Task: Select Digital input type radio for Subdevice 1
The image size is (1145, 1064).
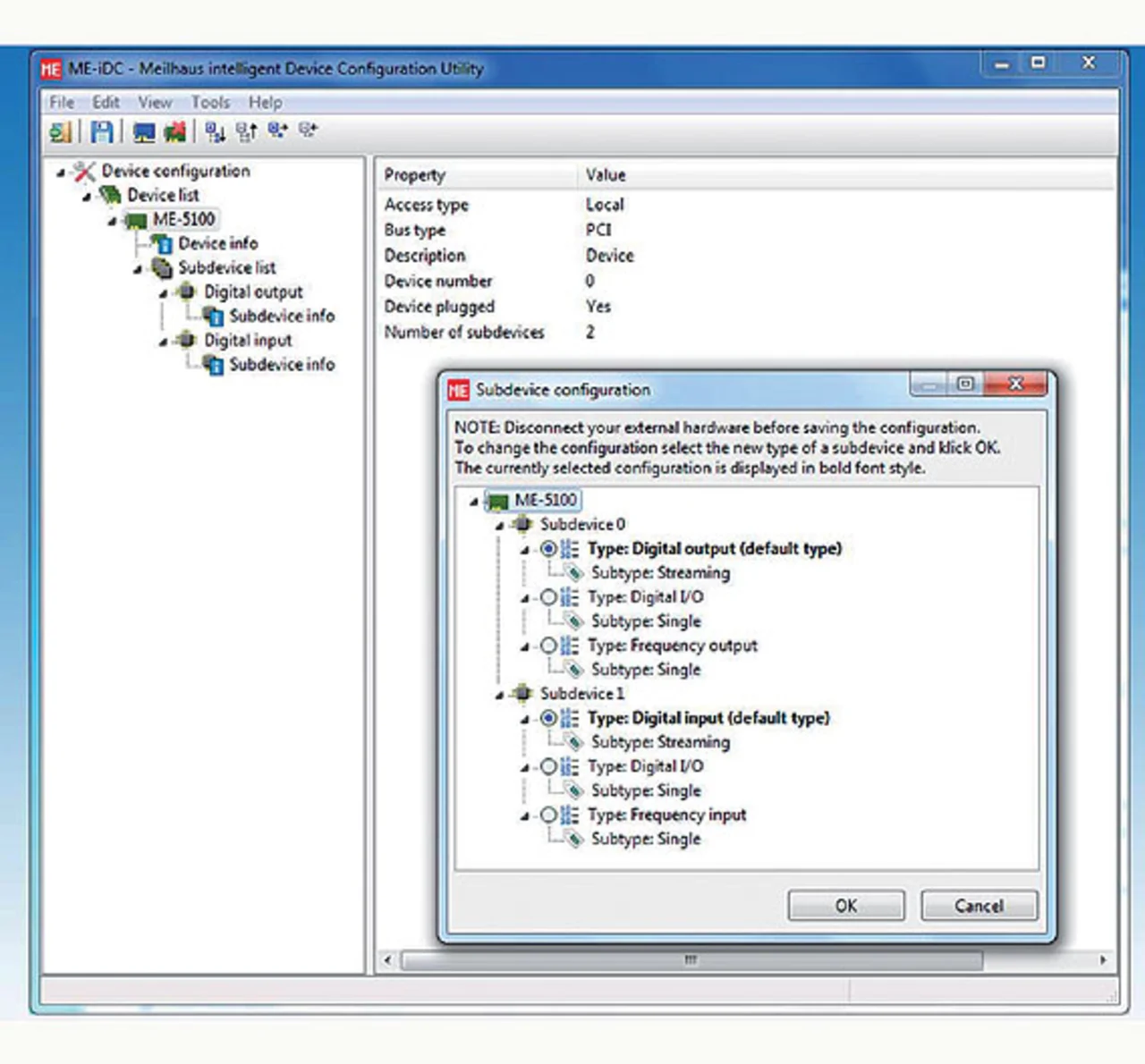Action: coord(548,717)
